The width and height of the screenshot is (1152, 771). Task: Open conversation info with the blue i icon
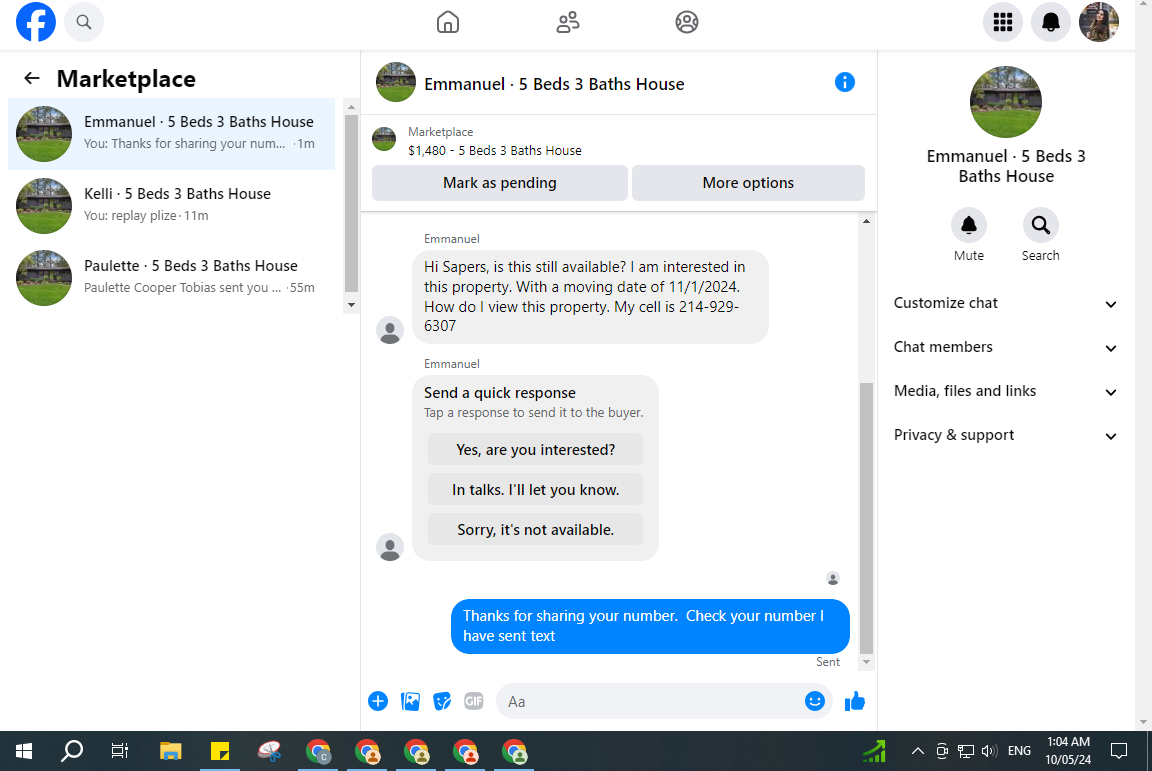[x=844, y=82]
